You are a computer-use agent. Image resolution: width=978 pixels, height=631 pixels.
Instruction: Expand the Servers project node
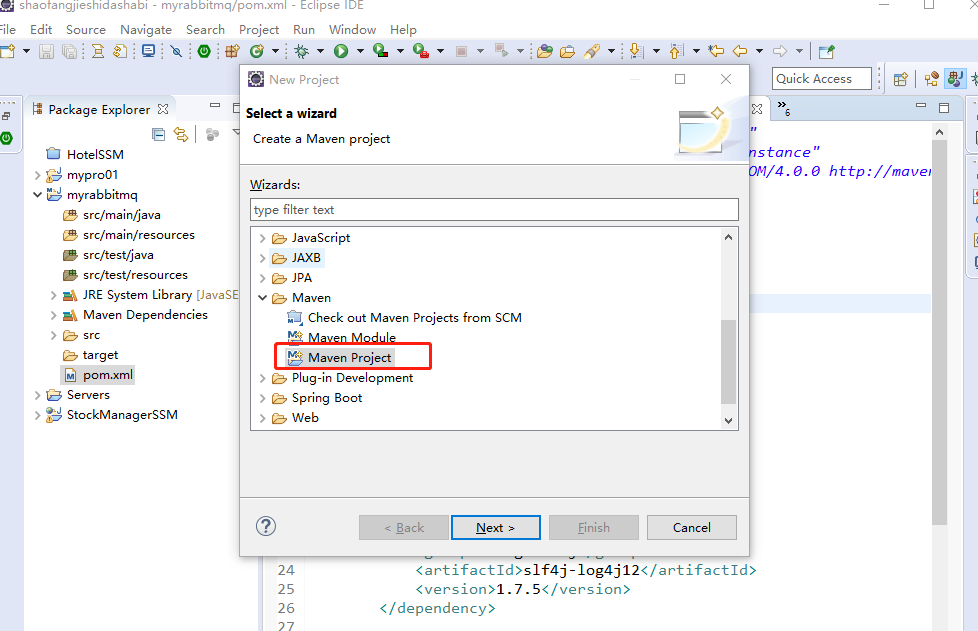pos(37,395)
